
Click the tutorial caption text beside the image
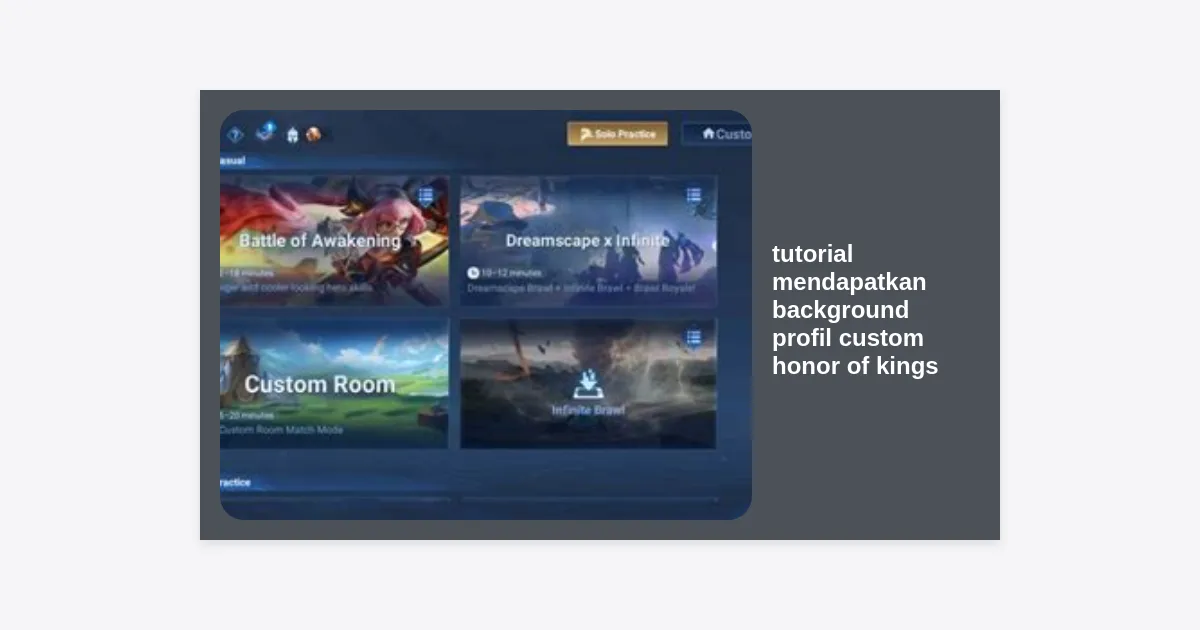[854, 309]
